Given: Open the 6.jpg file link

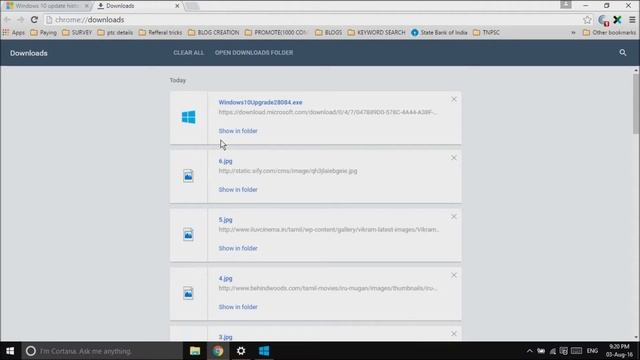Looking at the screenshot, I should (x=225, y=161).
